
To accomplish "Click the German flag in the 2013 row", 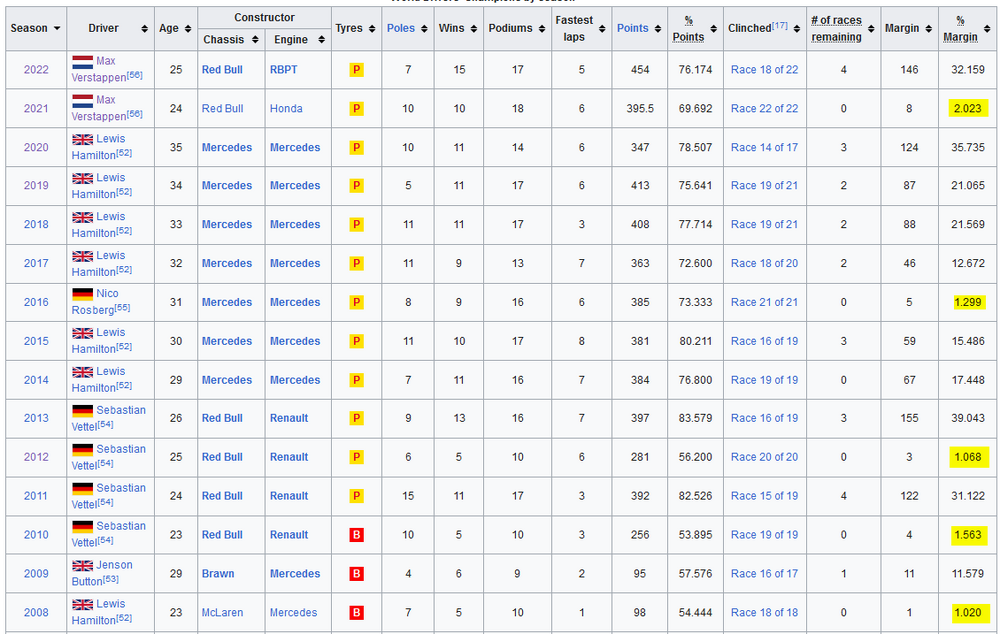I will pyautogui.click(x=82, y=411).
